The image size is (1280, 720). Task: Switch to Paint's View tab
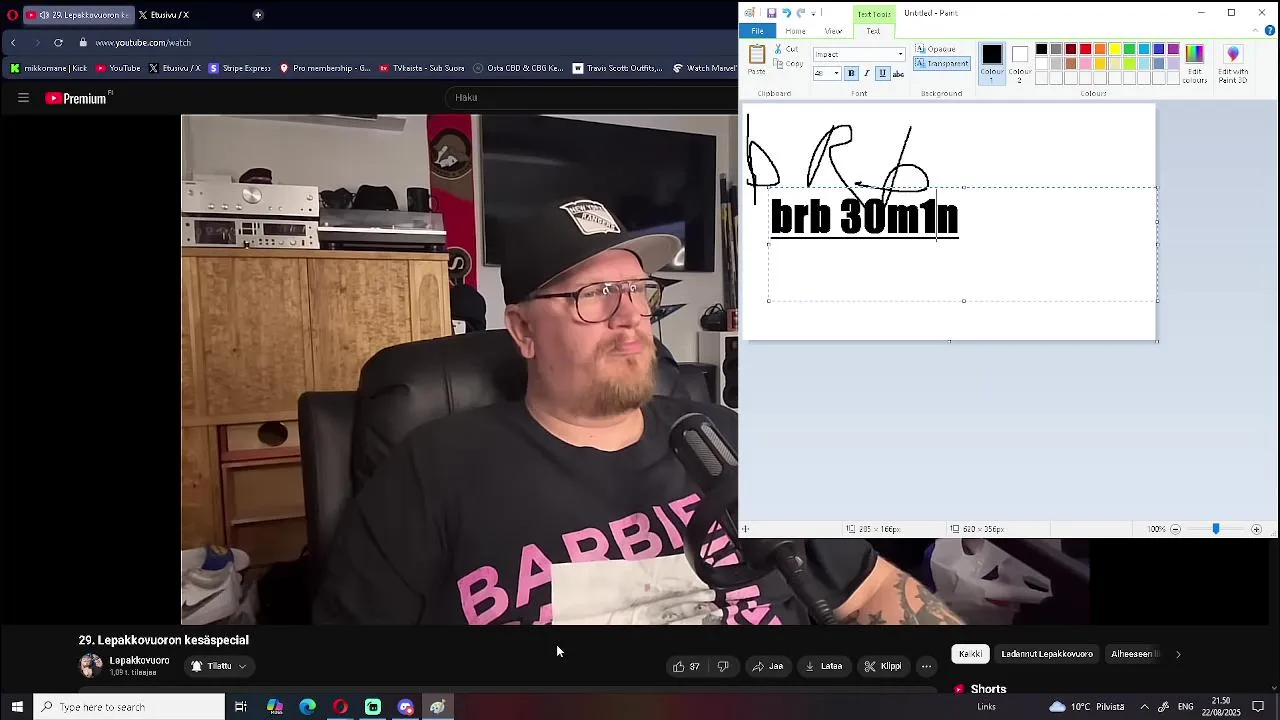tap(833, 31)
